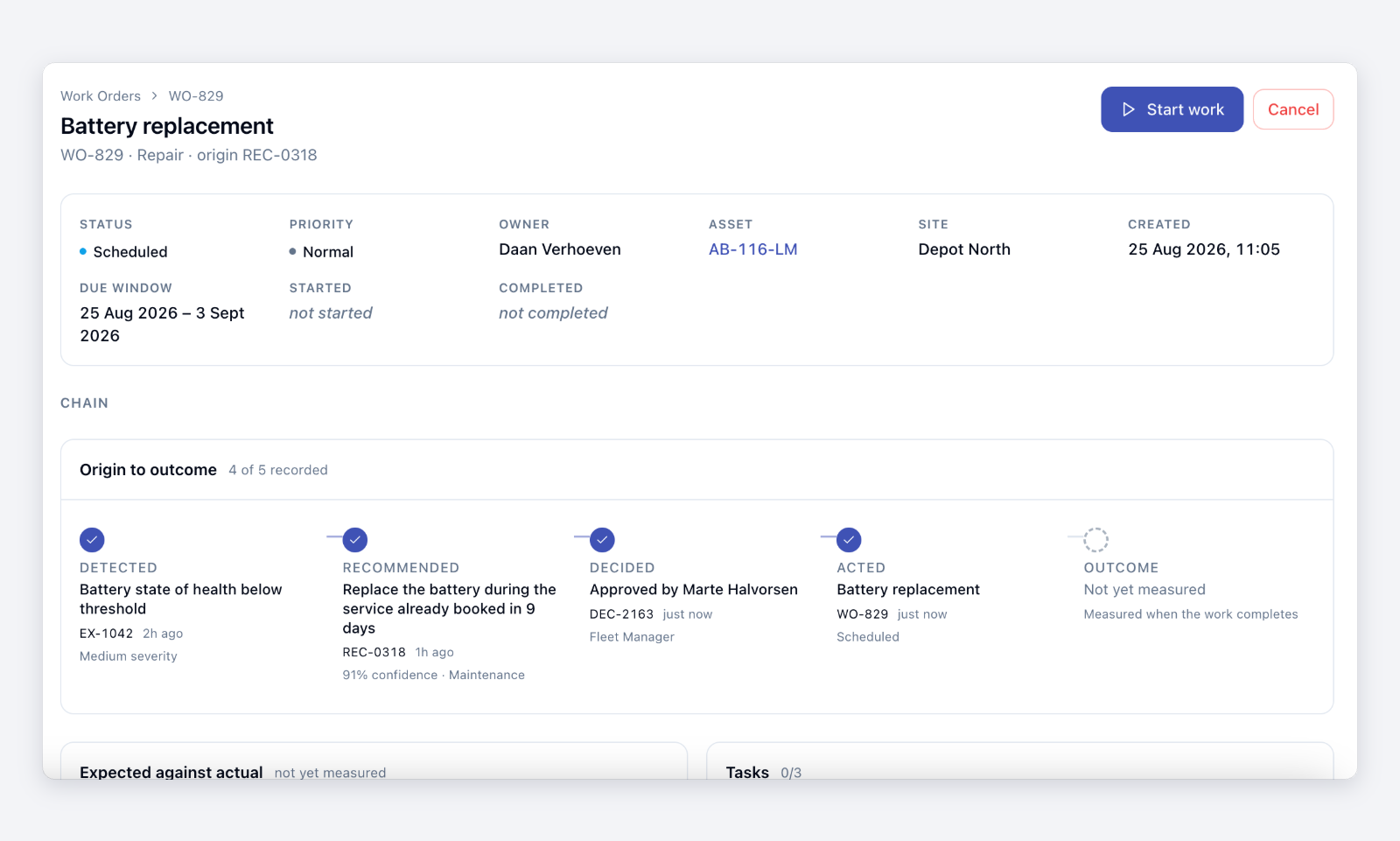Click 'Measured when the work completes' note

(x=1191, y=614)
